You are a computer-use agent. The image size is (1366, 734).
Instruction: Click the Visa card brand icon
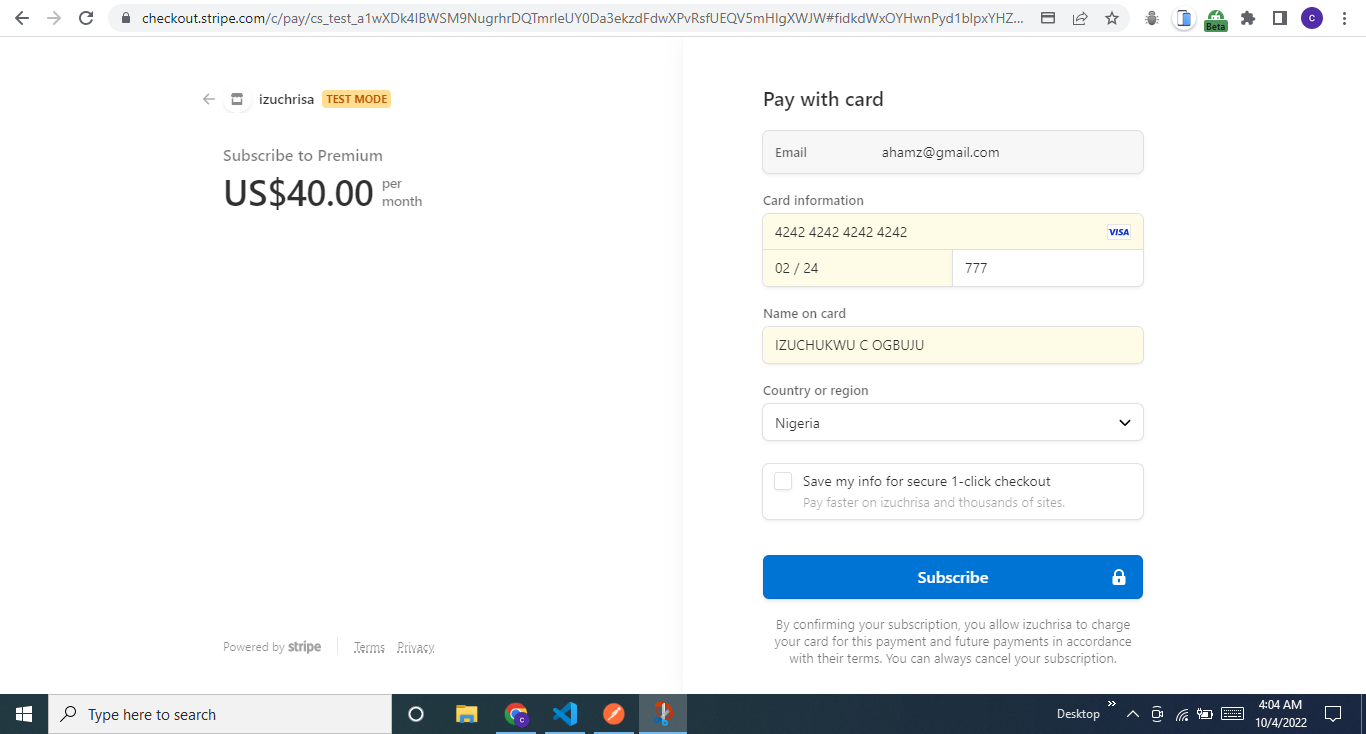(1118, 231)
